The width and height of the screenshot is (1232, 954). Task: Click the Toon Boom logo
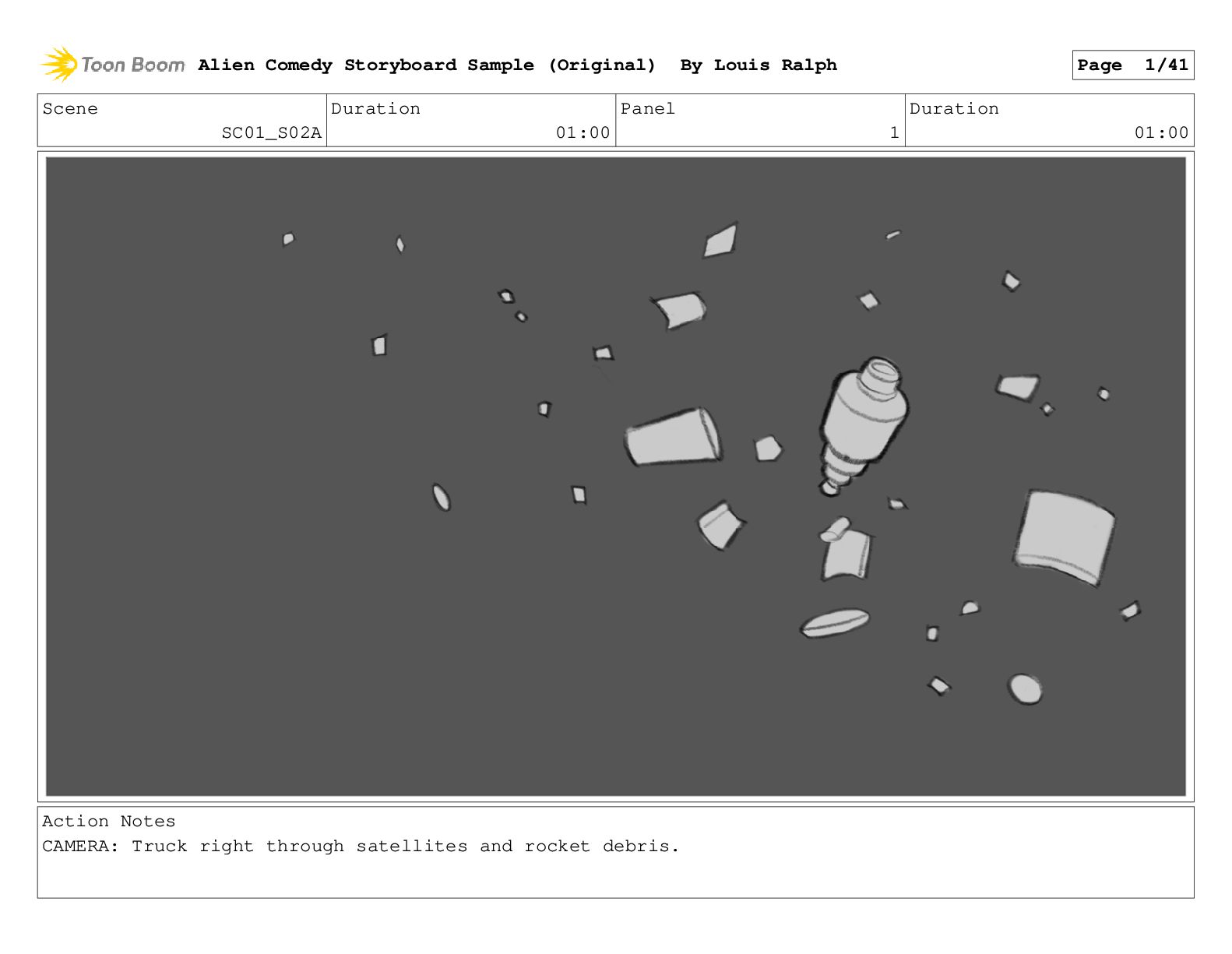113,65
